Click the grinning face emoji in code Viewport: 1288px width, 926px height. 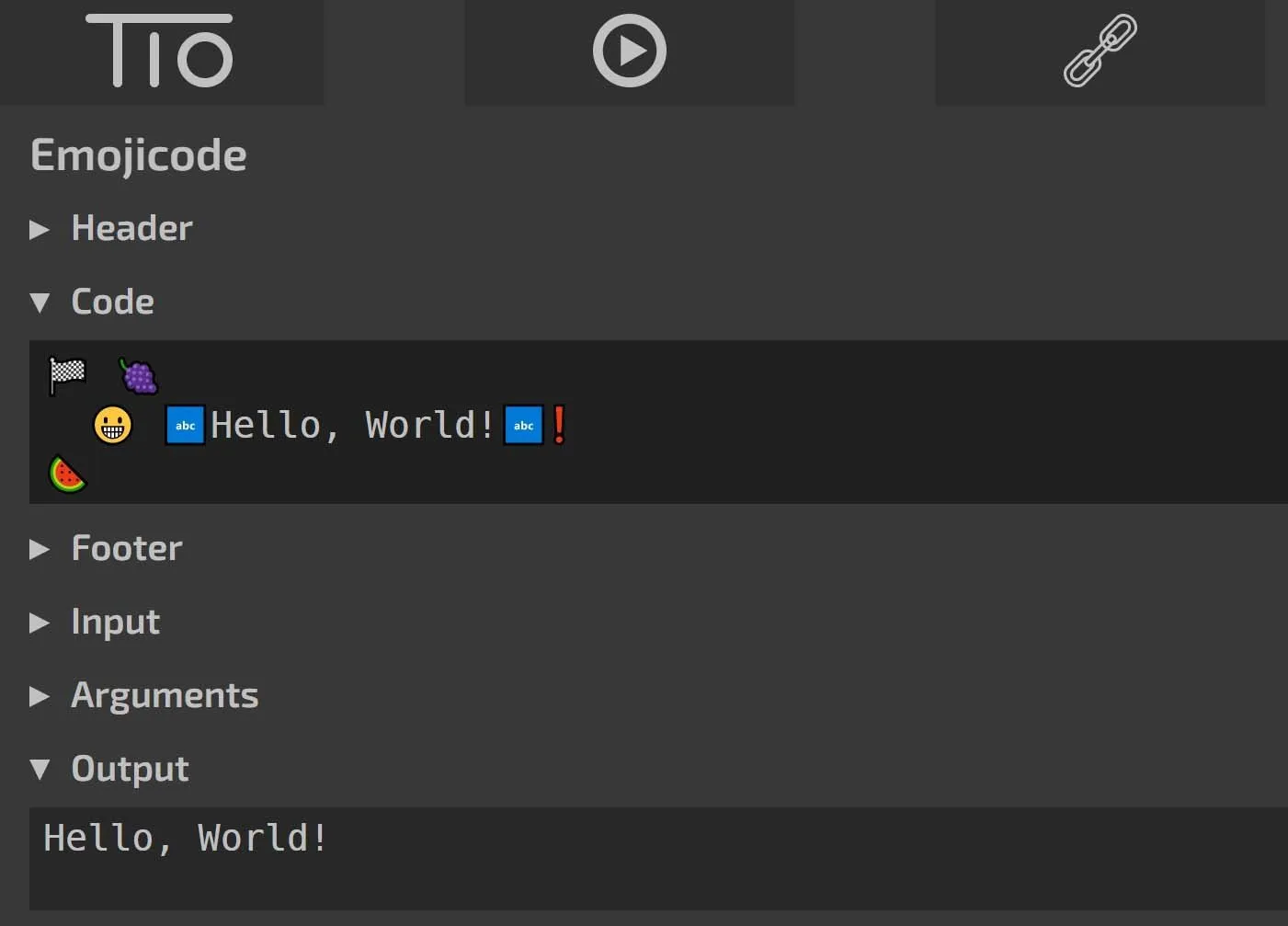click(x=113, y=425)
